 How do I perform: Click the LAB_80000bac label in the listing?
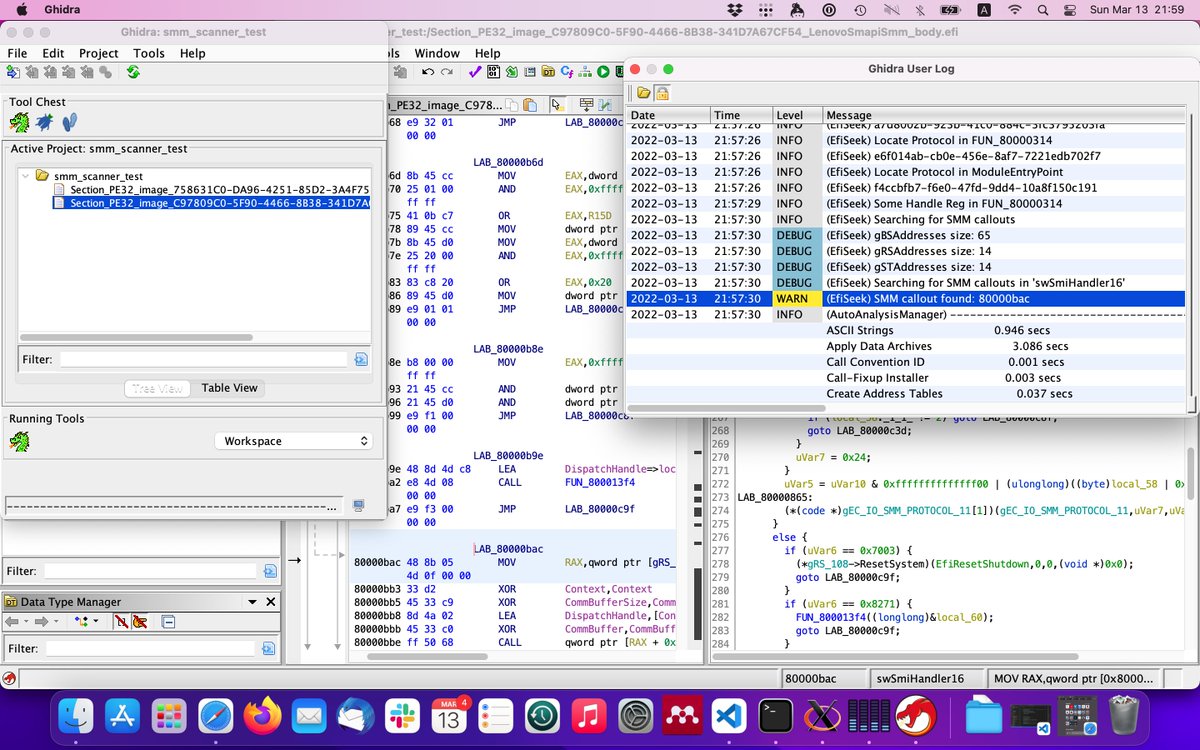pos(508,549)
